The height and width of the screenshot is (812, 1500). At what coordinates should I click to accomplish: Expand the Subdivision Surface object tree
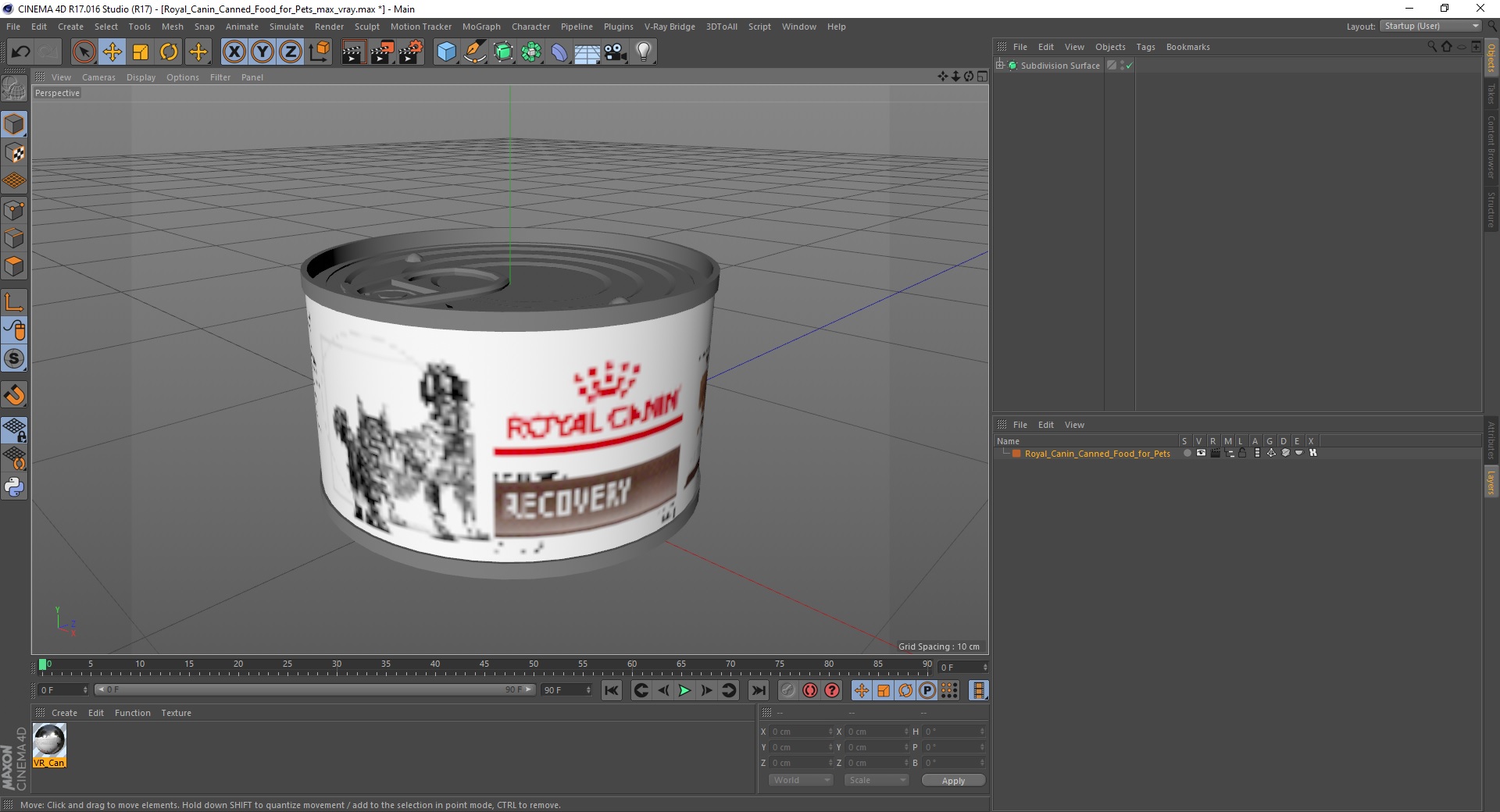click(999, 66)
